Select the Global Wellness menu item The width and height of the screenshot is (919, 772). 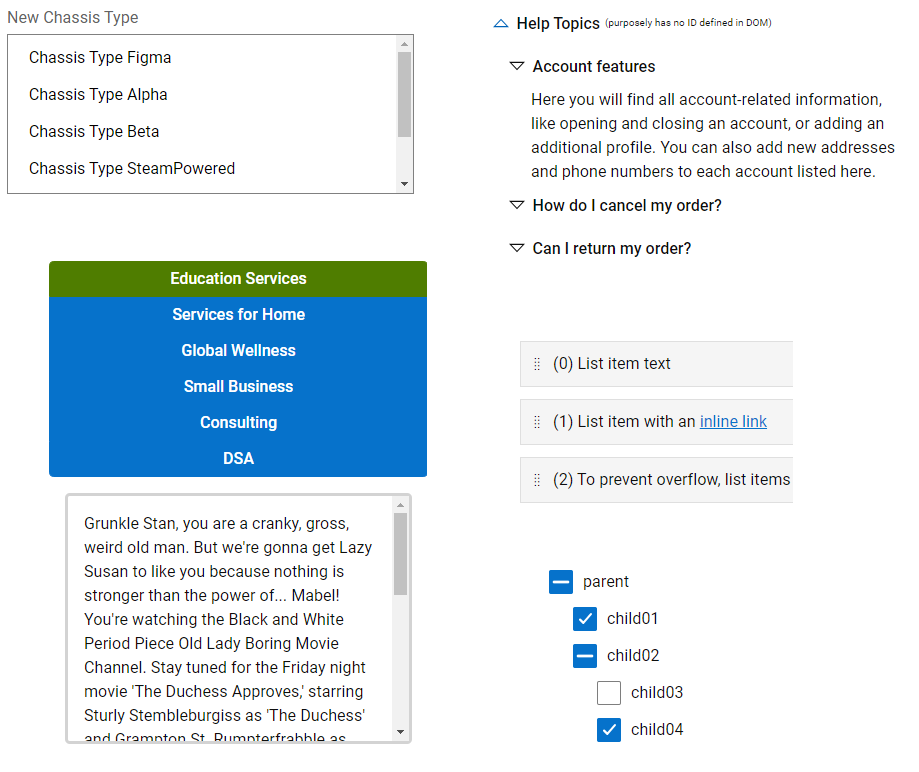pyautogui.click(x=238, y=351)
